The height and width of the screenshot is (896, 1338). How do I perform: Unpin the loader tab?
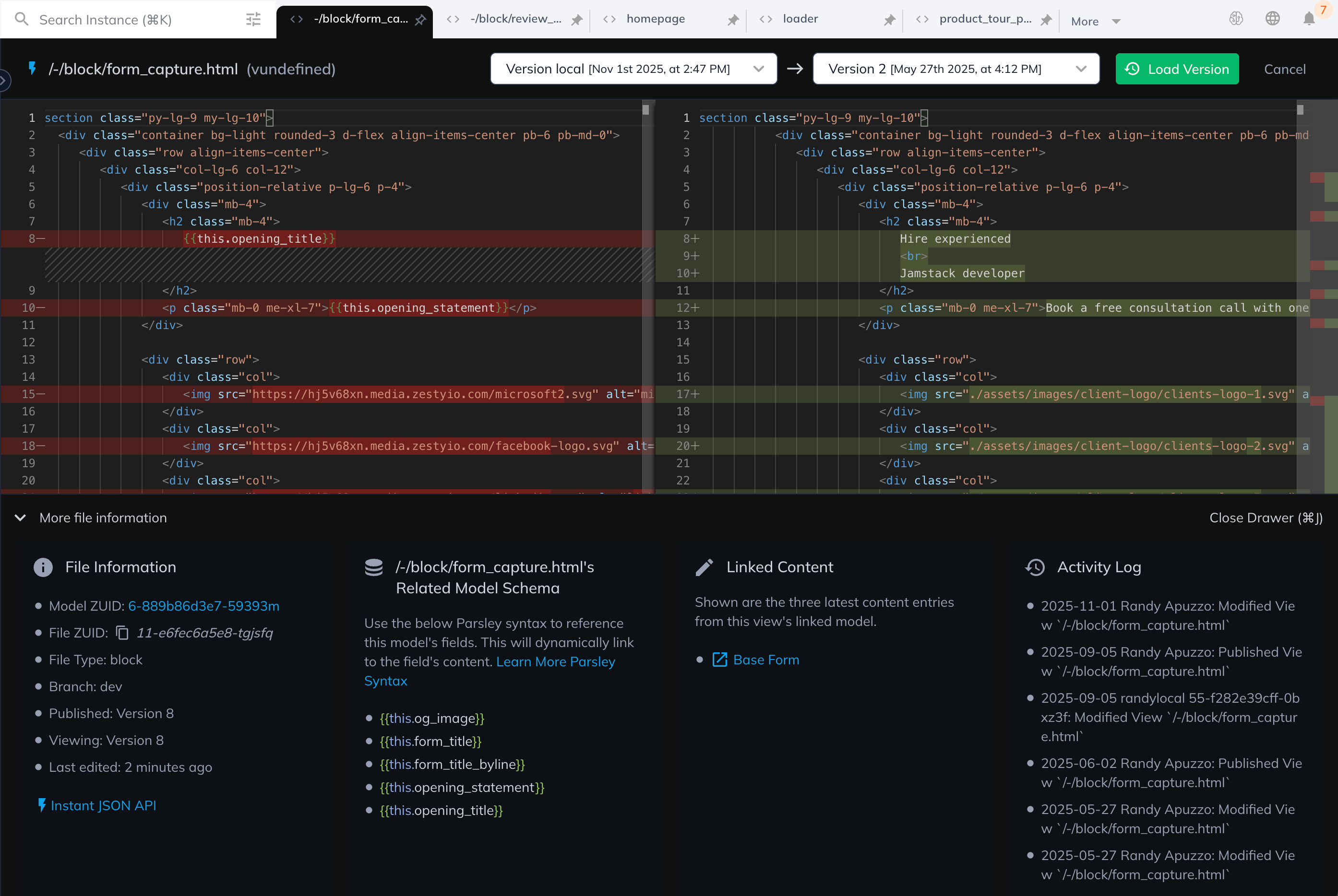tap(889, 20)
